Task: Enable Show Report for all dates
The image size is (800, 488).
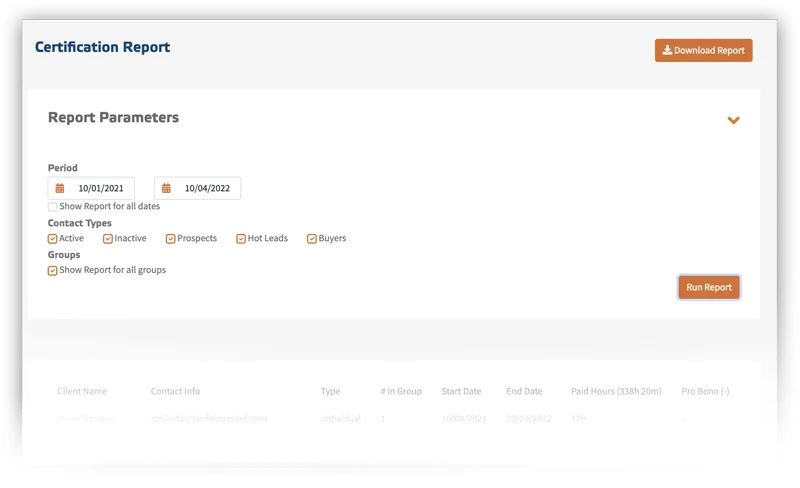Action: (x=53, y=207)
